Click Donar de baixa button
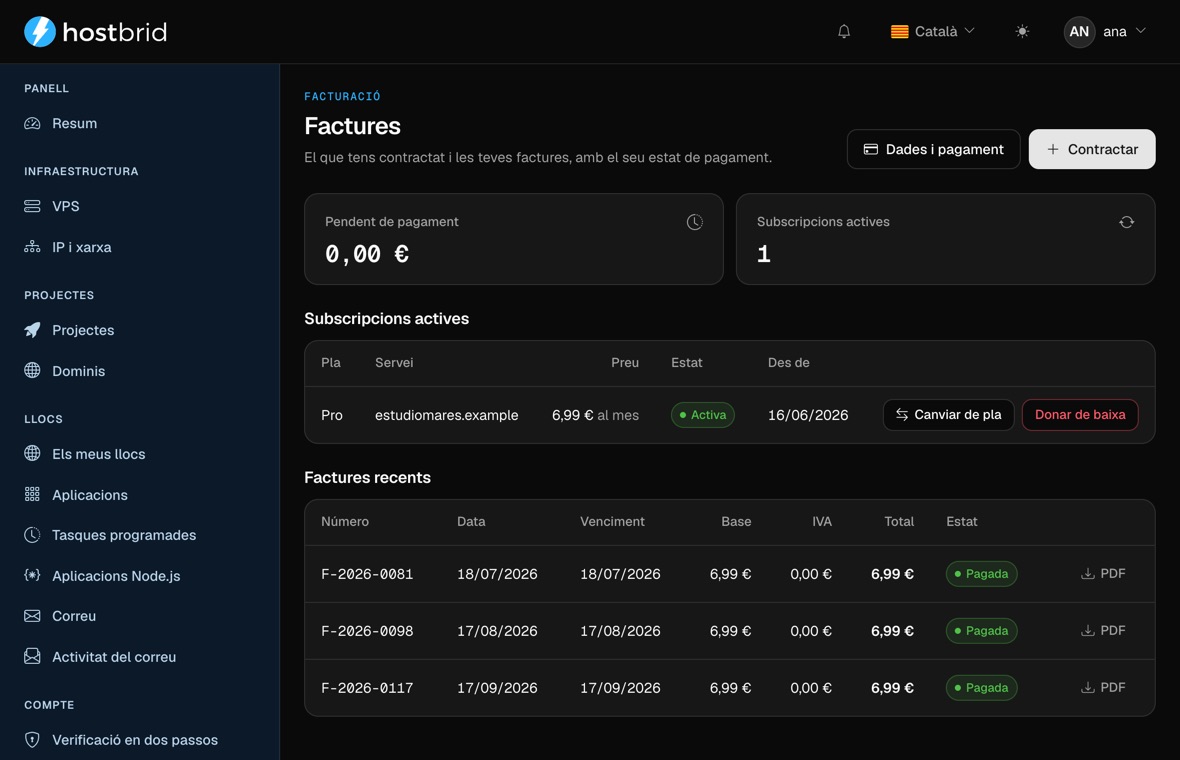 [1080, 415]
